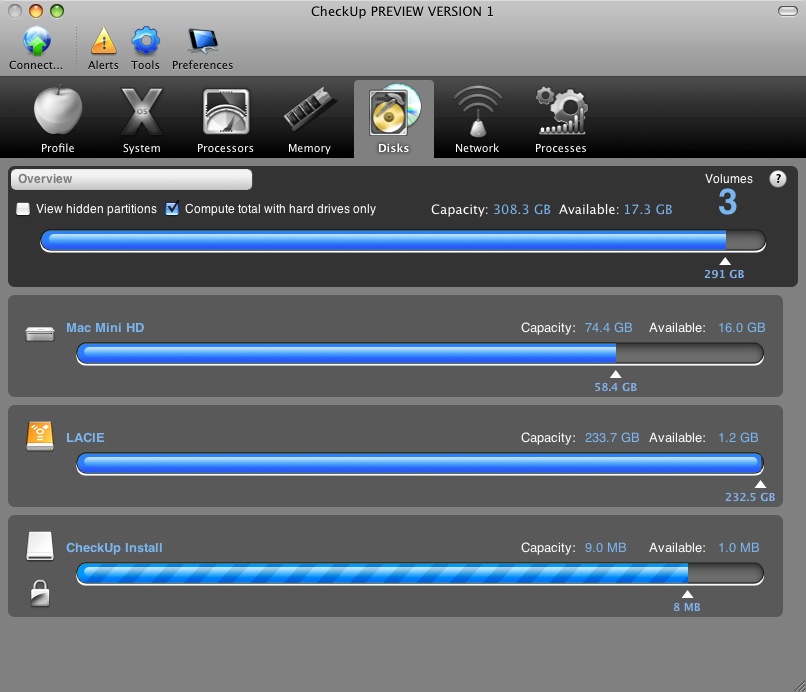Open the Tools gear icon
The height and width of the screenshot is (692, 806).
click(x=145, y=41)
